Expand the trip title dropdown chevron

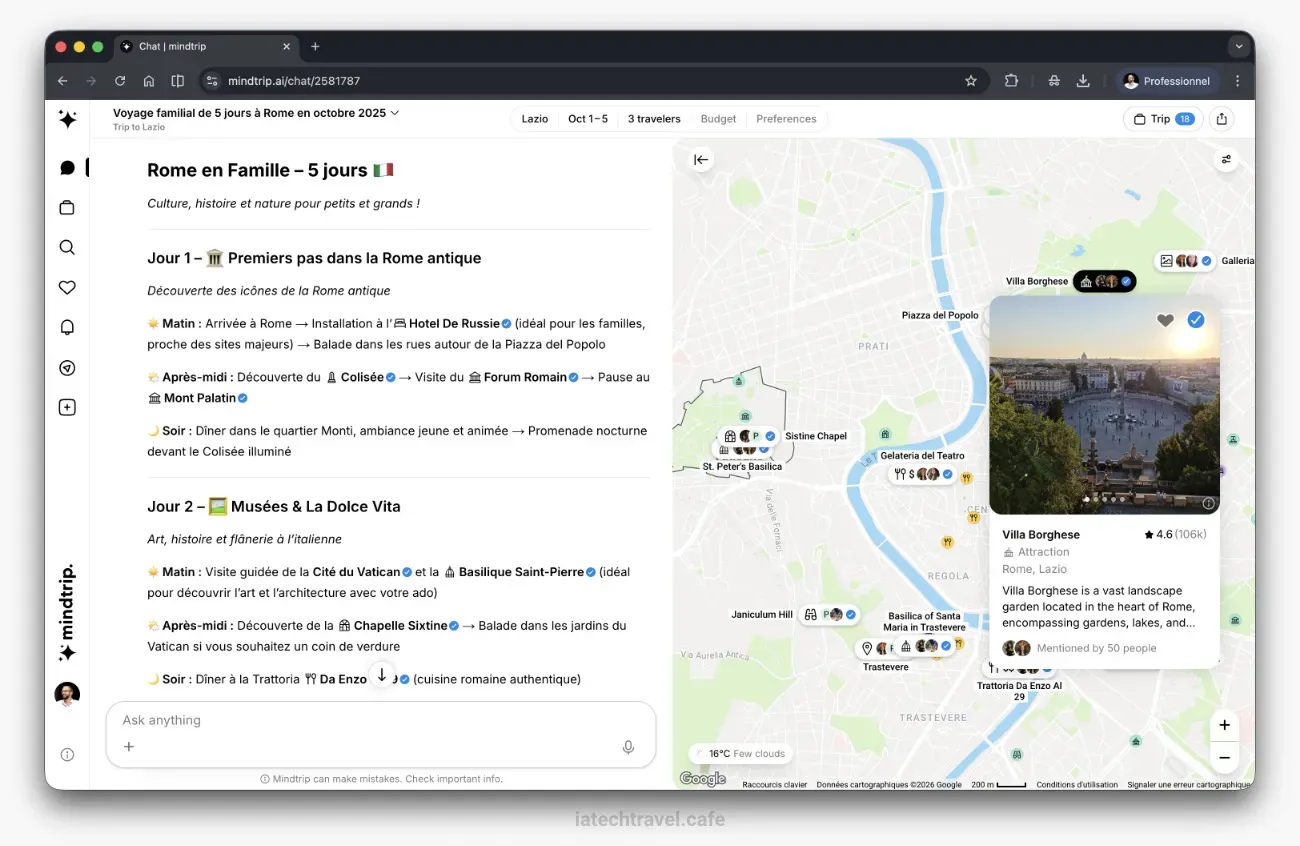[395, 113]
